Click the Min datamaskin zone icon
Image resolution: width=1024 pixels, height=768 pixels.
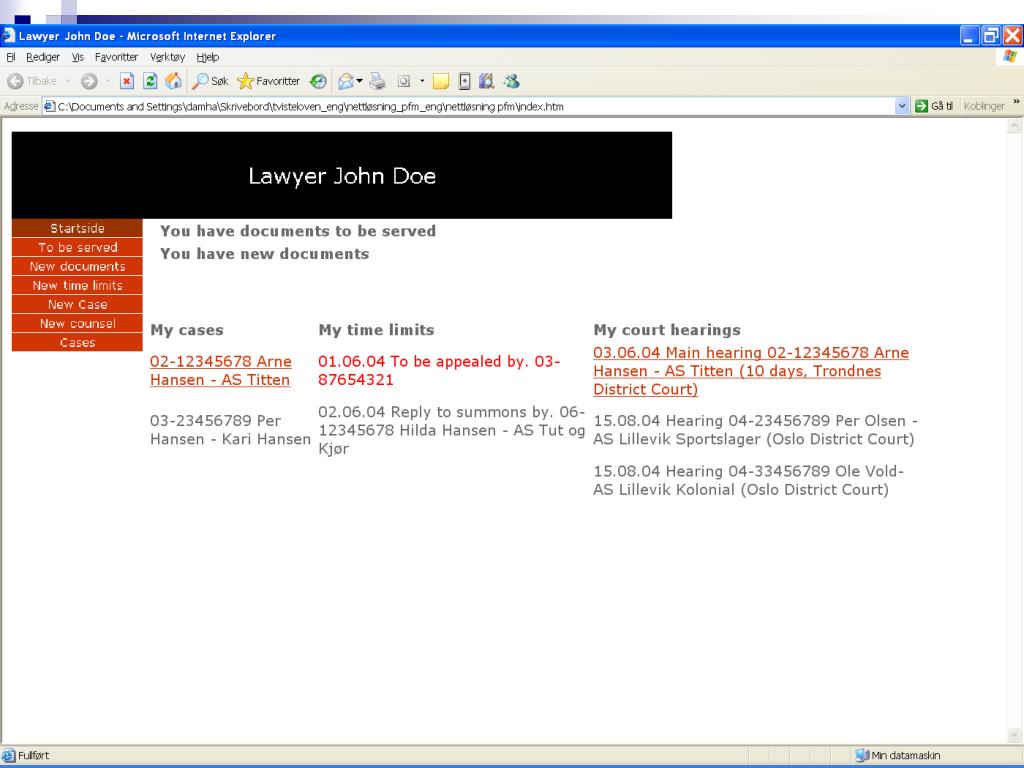862,755
